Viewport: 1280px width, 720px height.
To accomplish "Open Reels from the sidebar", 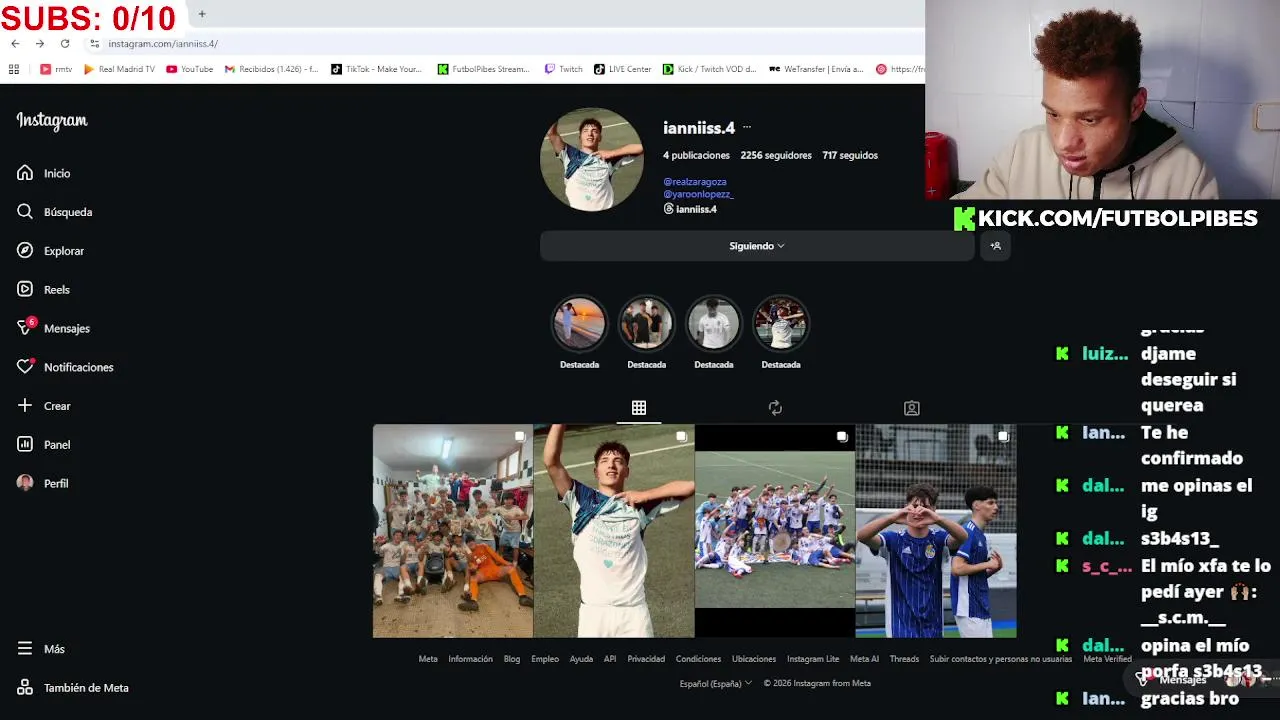I will 44,290.
